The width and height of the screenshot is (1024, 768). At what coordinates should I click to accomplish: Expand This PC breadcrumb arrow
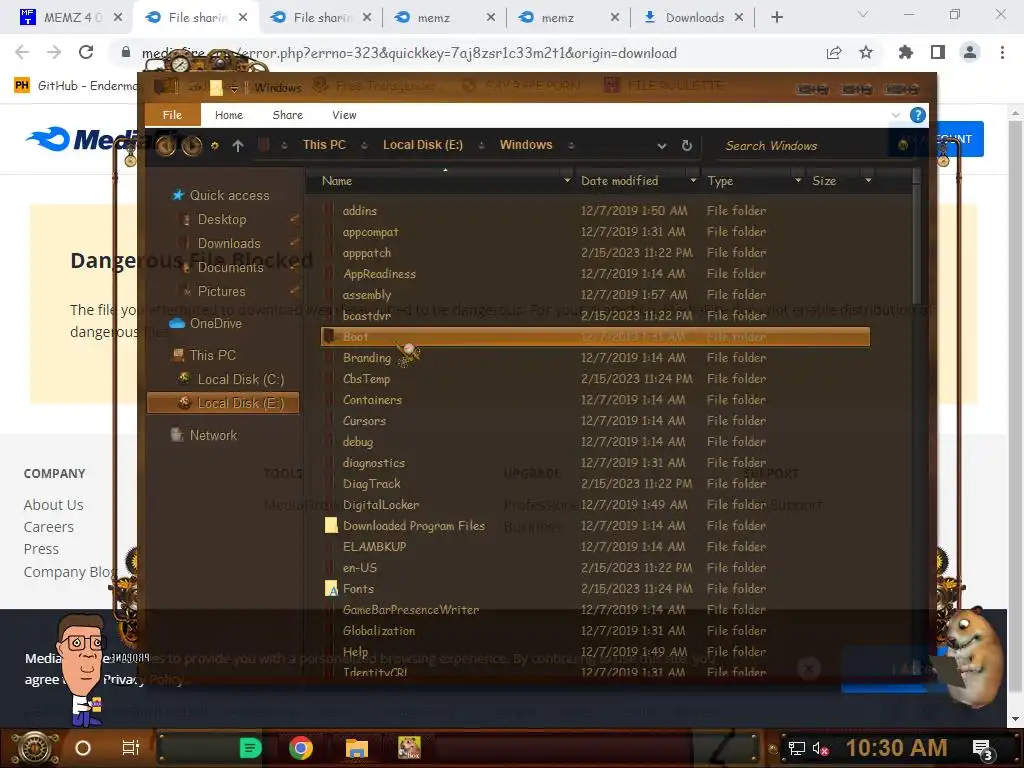tap(364, 146)
